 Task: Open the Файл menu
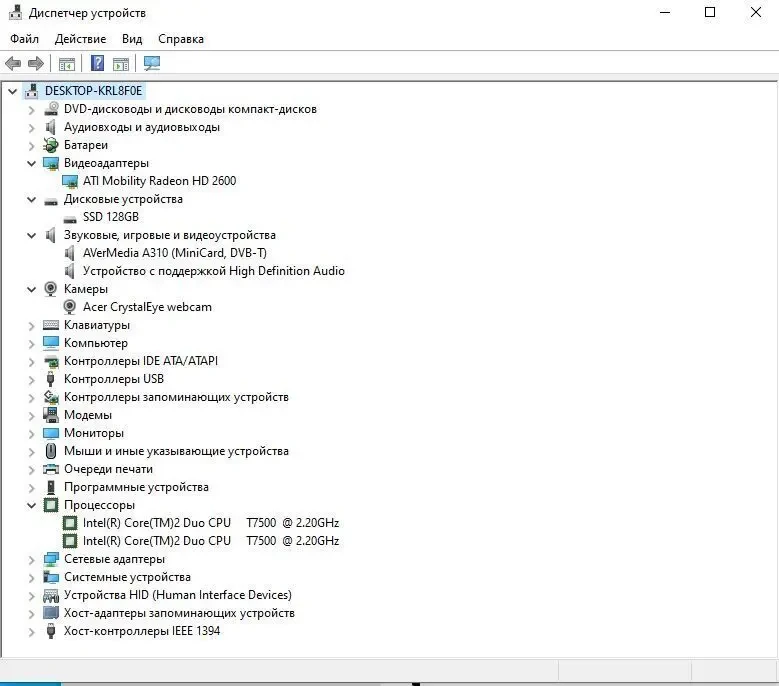coord(24,39)
